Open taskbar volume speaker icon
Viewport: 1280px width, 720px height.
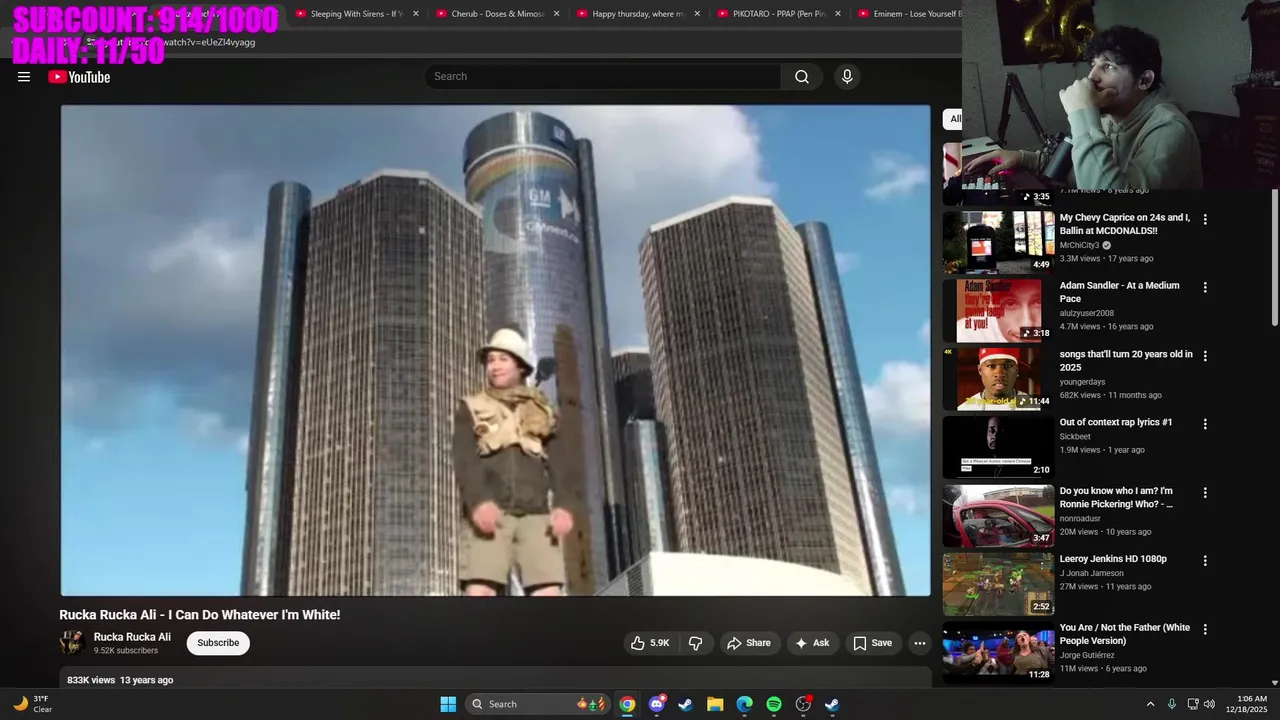tap(1209, 704)
